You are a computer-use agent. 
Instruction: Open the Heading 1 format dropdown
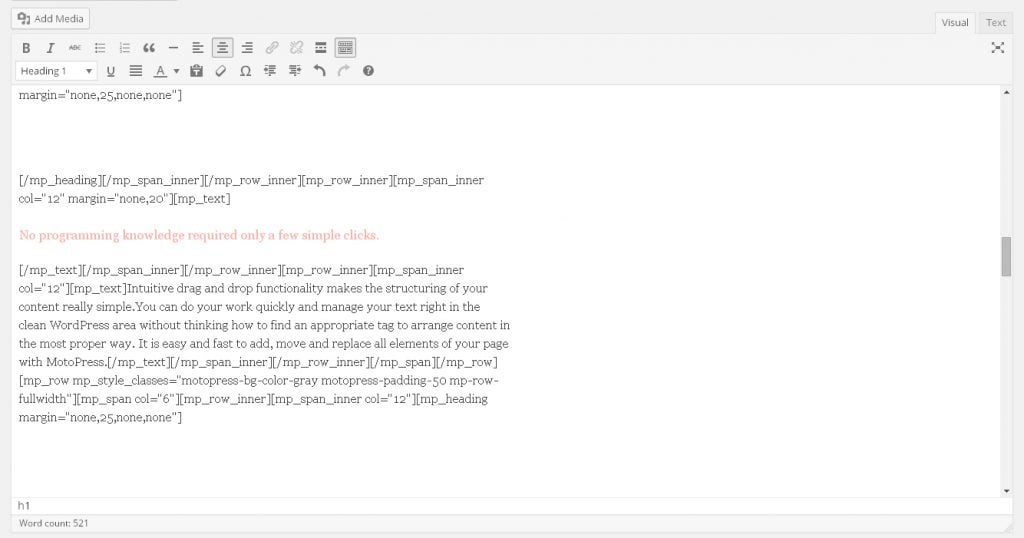coord(56,71)
